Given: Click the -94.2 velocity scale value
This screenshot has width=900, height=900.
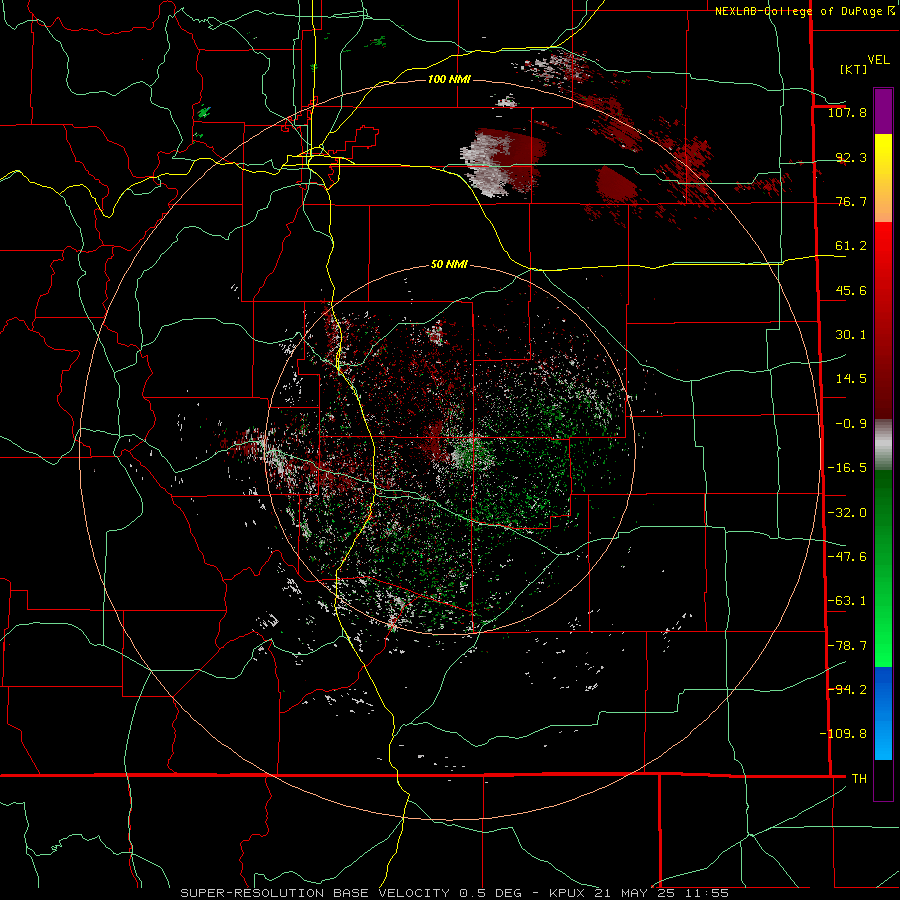Looking at the screenshot, I should point(847,689).
